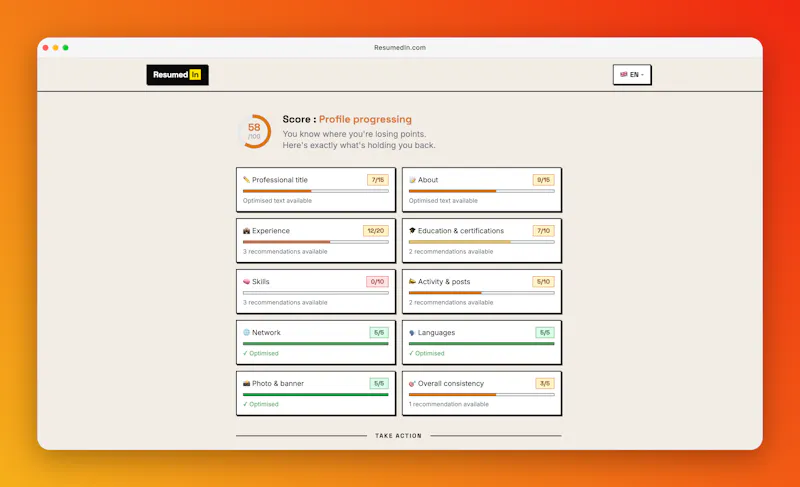
Task: Click the 7/15 badge on Professional title
Action: click(378, 180)
